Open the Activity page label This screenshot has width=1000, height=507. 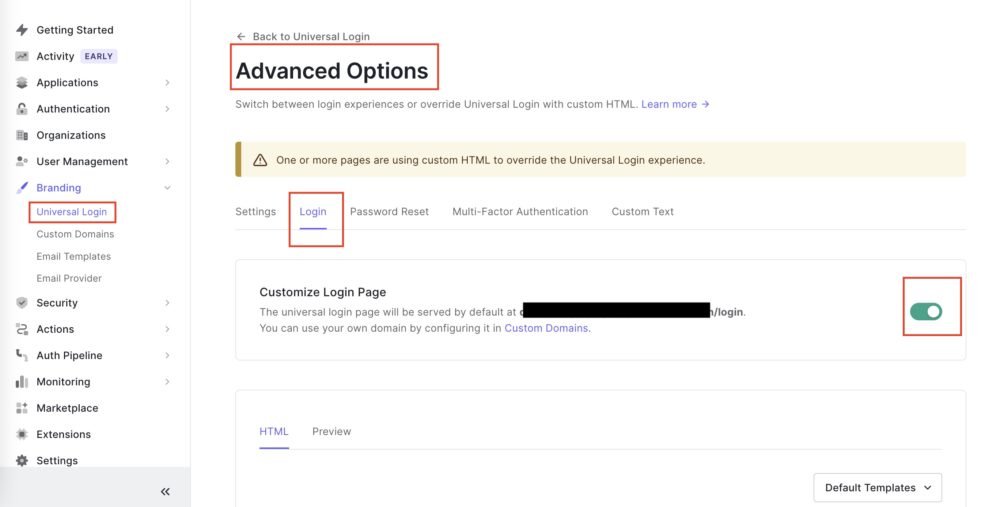55,56
